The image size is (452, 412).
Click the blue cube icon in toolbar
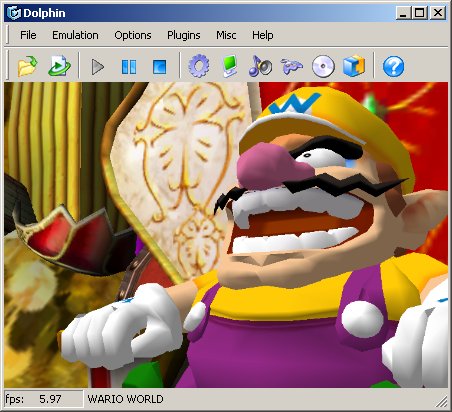coord(354,66)
